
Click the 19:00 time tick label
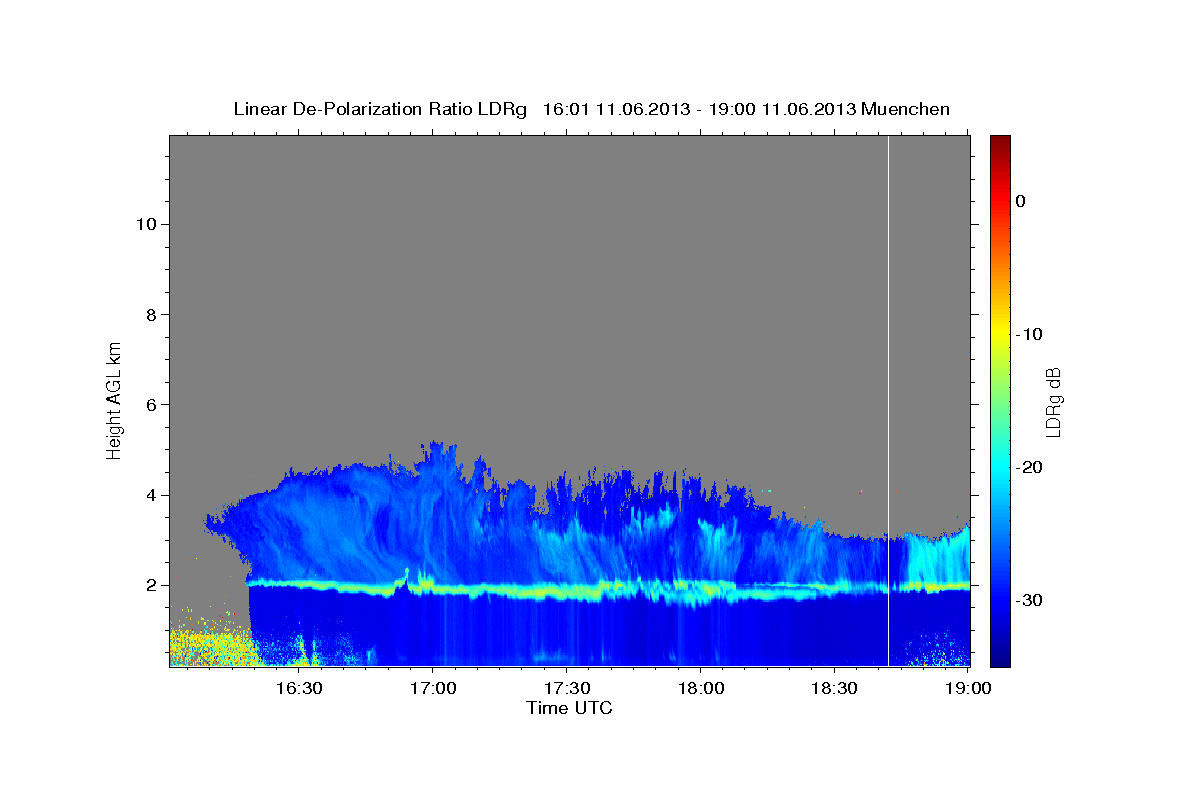coord(967,689)
